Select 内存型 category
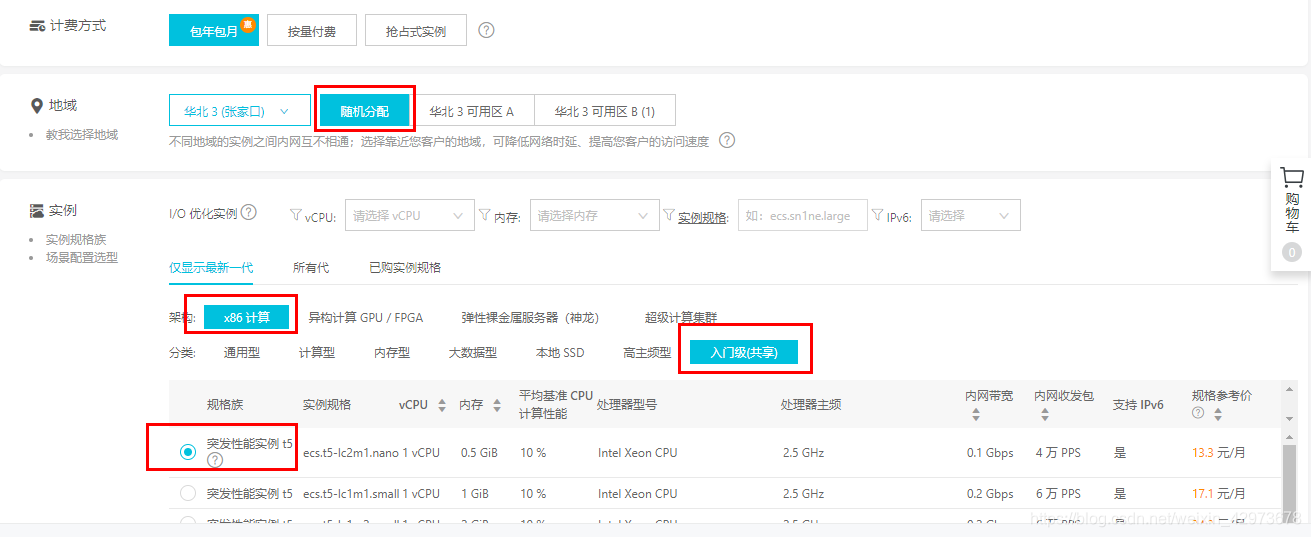 pos(392,352)
